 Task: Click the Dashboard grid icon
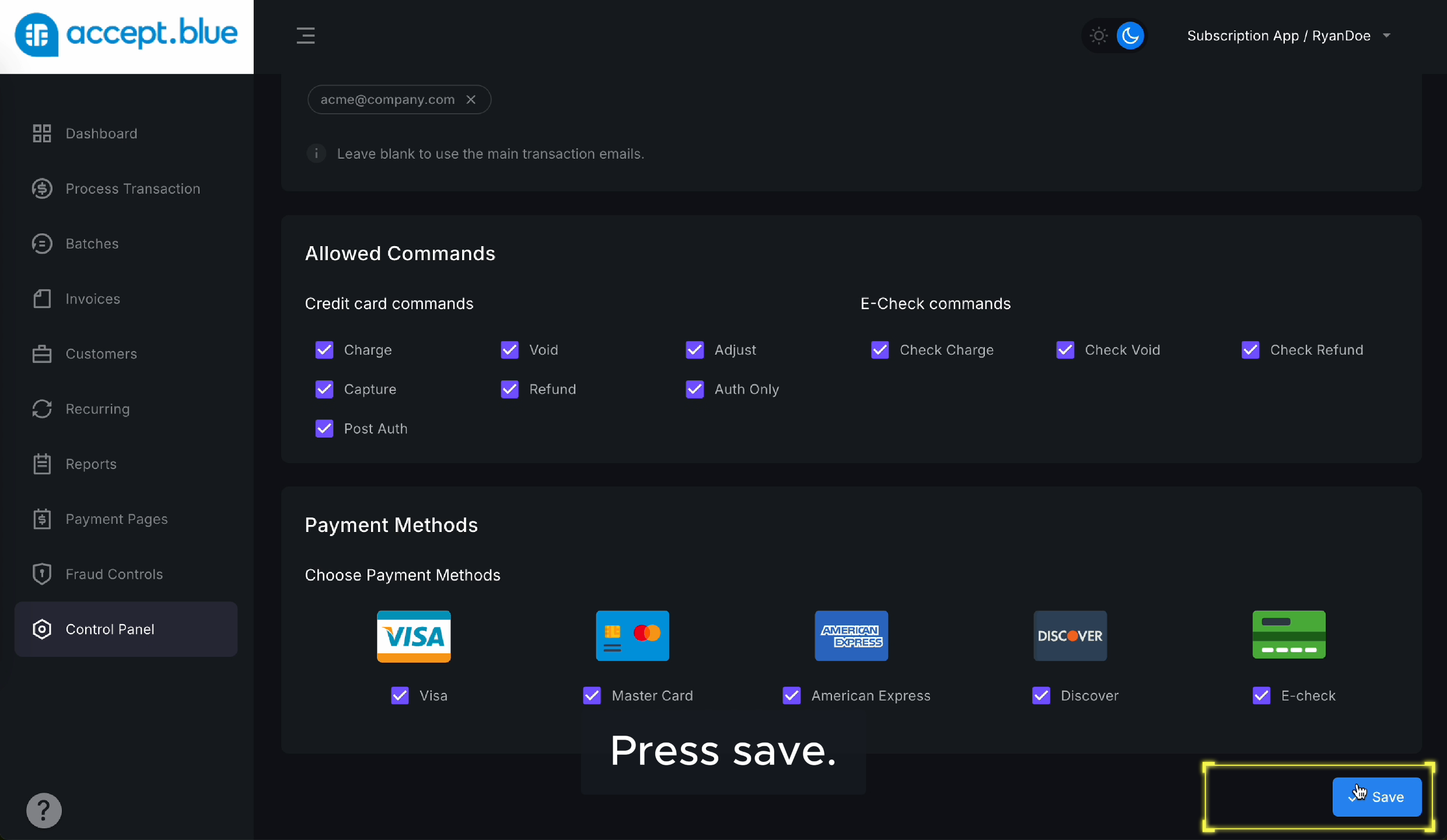coord(41,134)
